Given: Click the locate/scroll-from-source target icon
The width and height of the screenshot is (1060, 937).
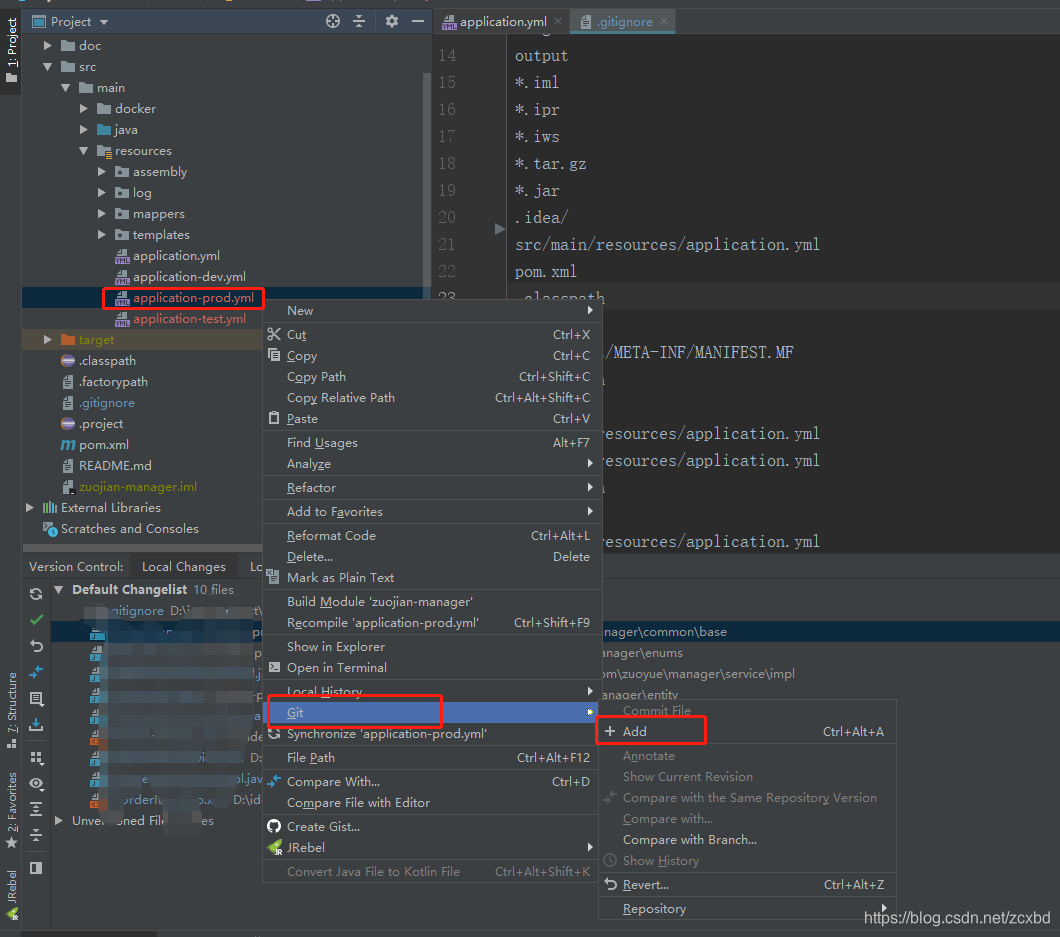Looking at the screenshot, I should pos(333,22).
